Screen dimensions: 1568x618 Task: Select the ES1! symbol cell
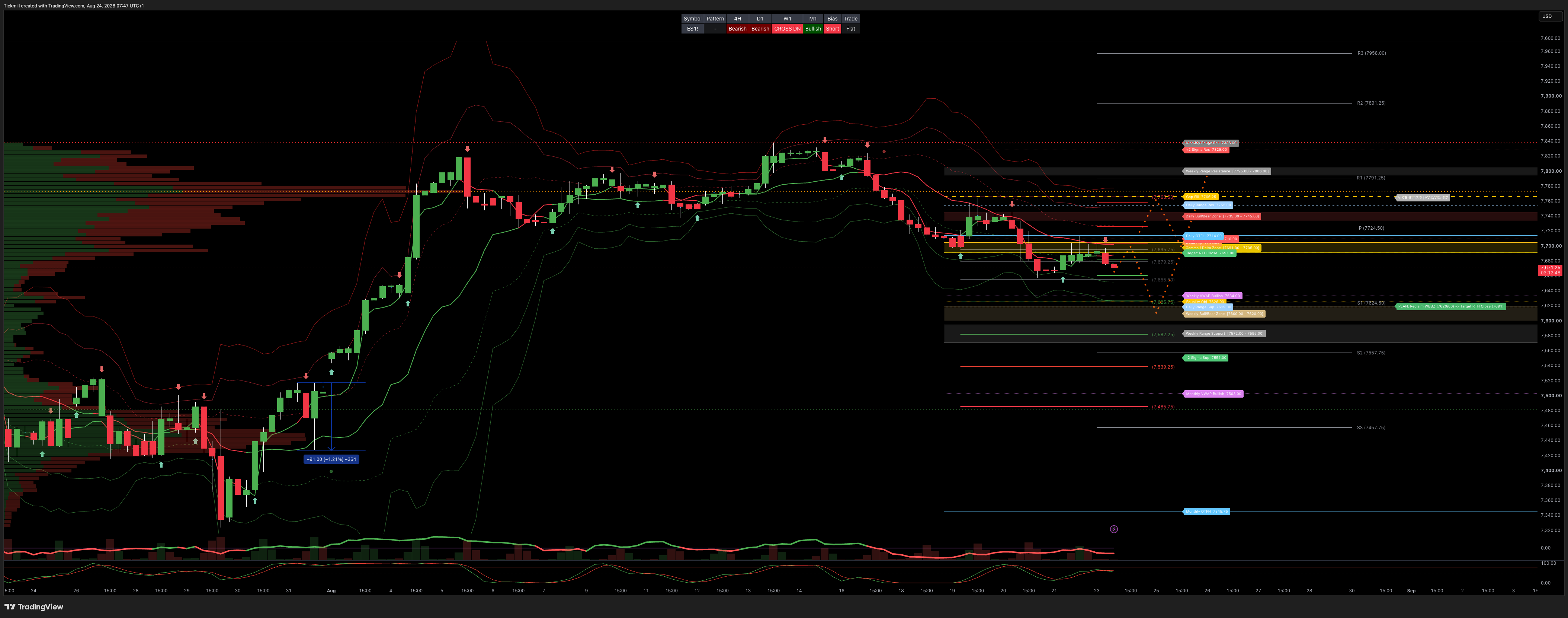(693, 29)
